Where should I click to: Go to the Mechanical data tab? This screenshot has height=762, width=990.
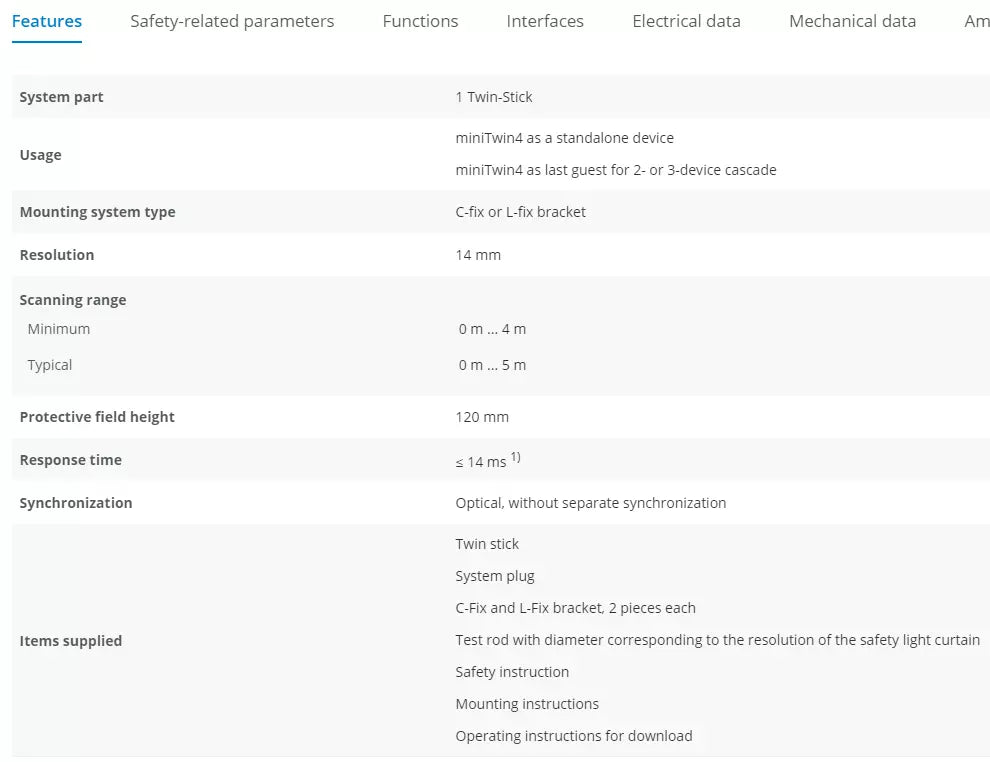pyautogui.click(x=852, y=21)
